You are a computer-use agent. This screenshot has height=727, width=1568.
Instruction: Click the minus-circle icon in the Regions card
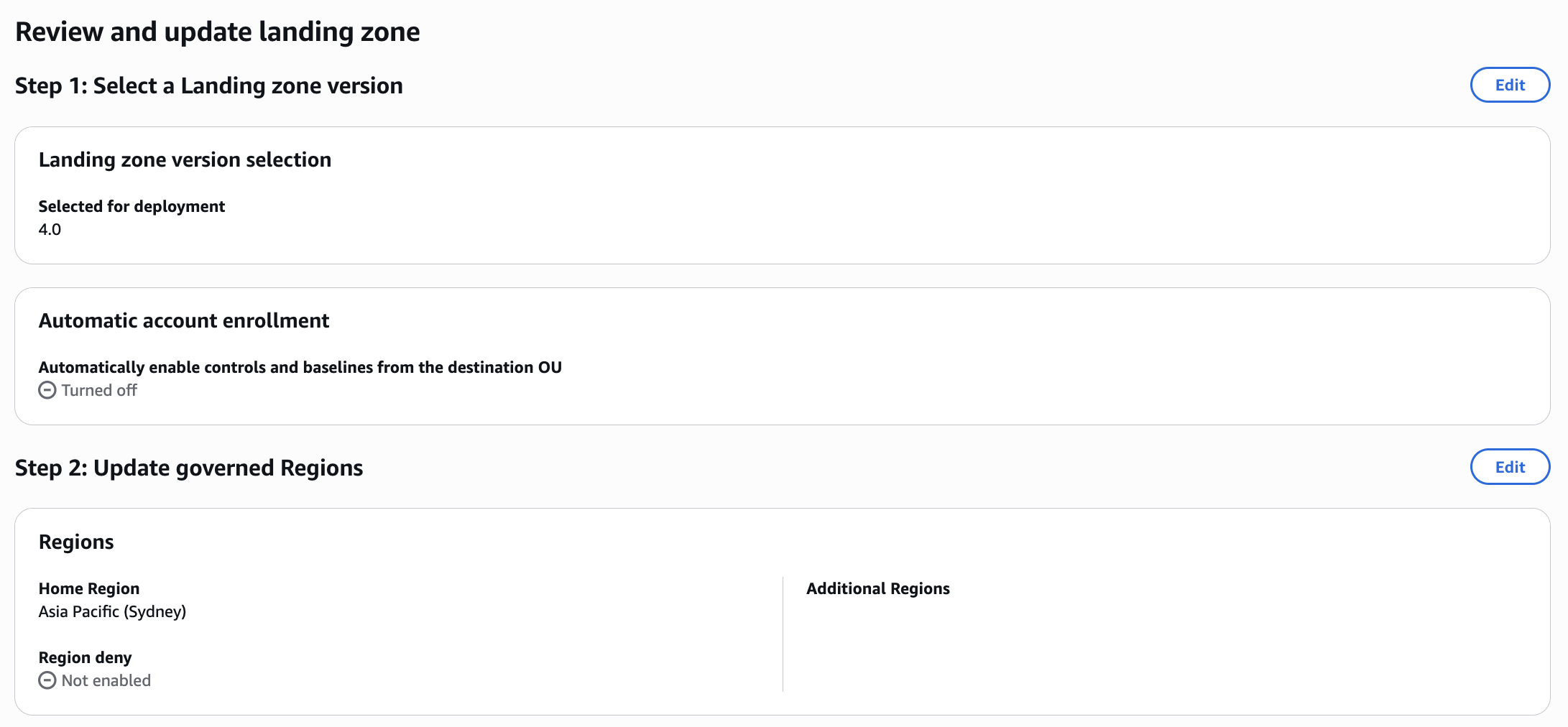coord(47,680)
